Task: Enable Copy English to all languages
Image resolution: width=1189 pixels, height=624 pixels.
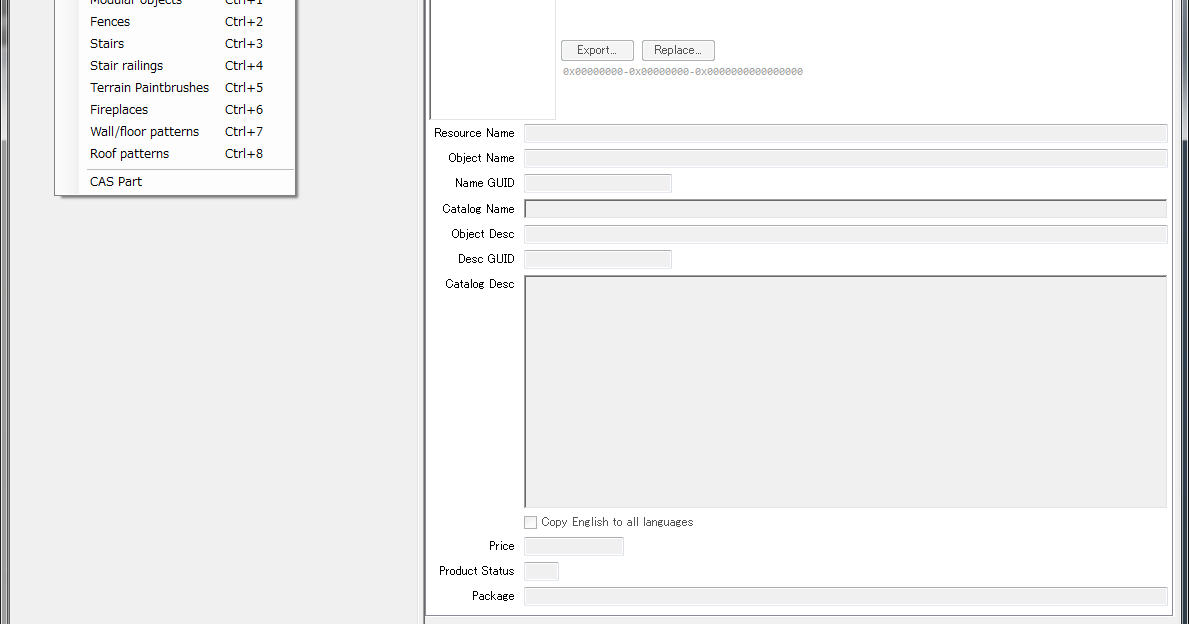Action: click(x=531, y=521)
